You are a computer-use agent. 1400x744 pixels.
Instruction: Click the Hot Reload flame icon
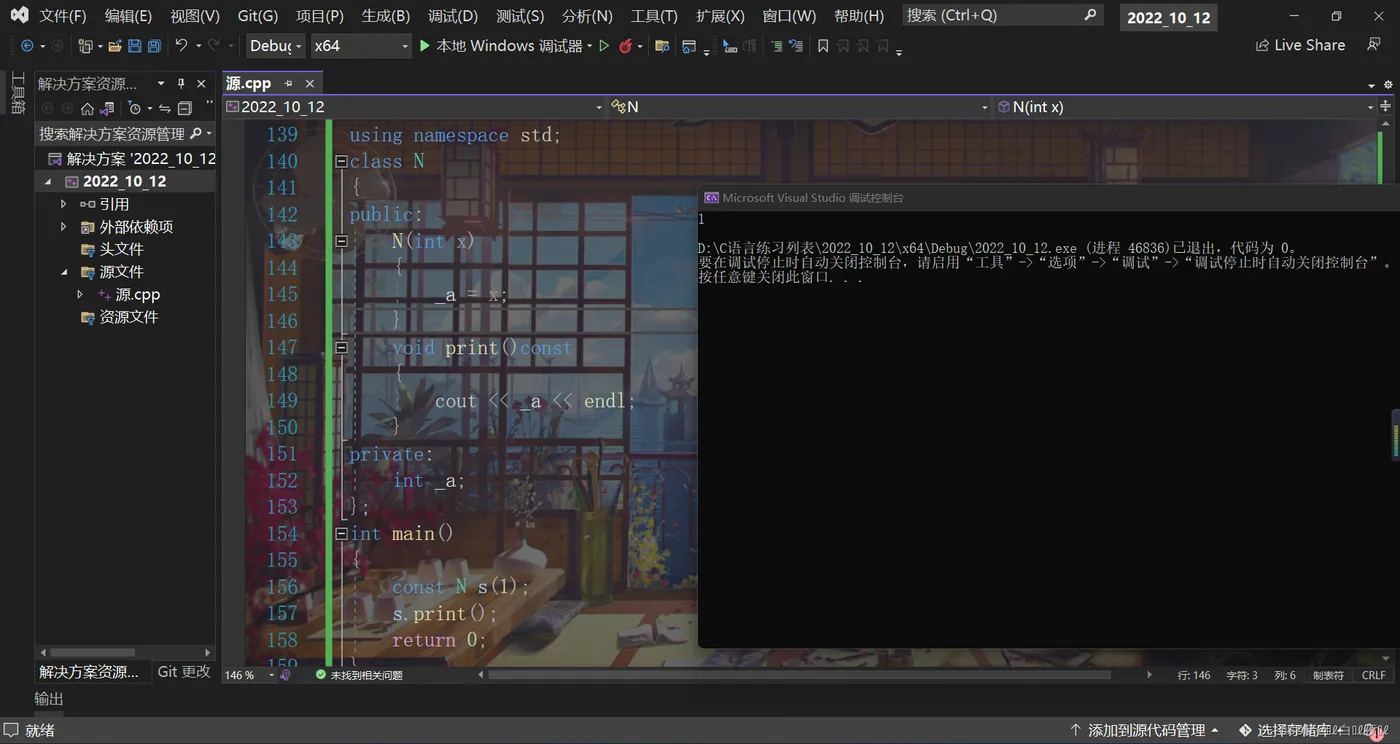coord(626,46)
